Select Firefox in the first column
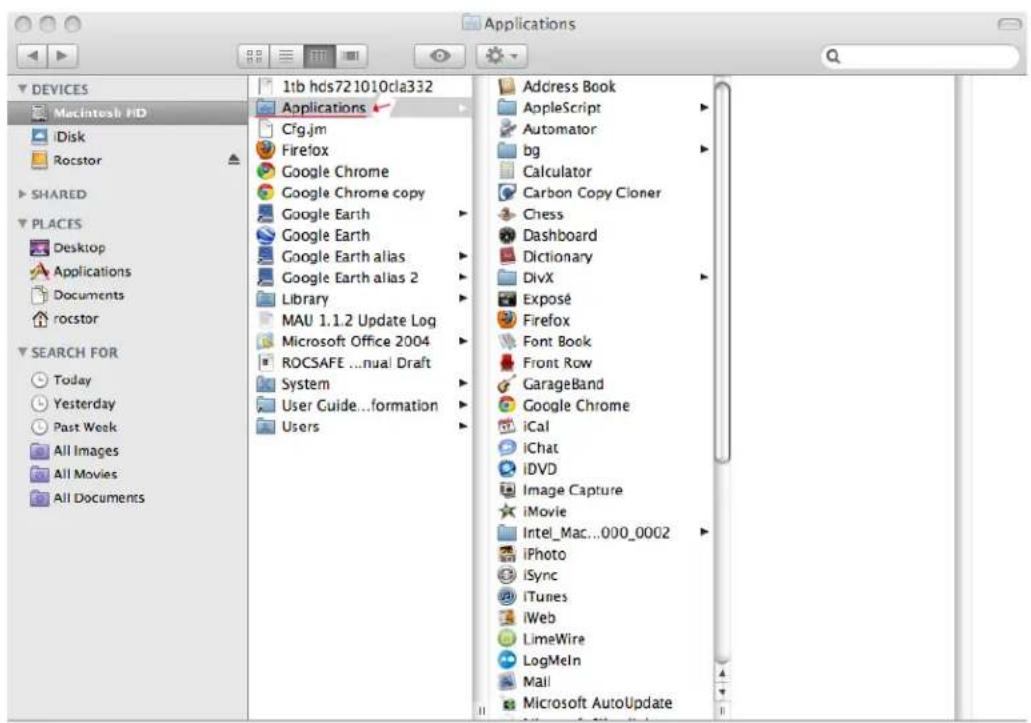This screenshot has height=723, width=1031. click(292, 150)
